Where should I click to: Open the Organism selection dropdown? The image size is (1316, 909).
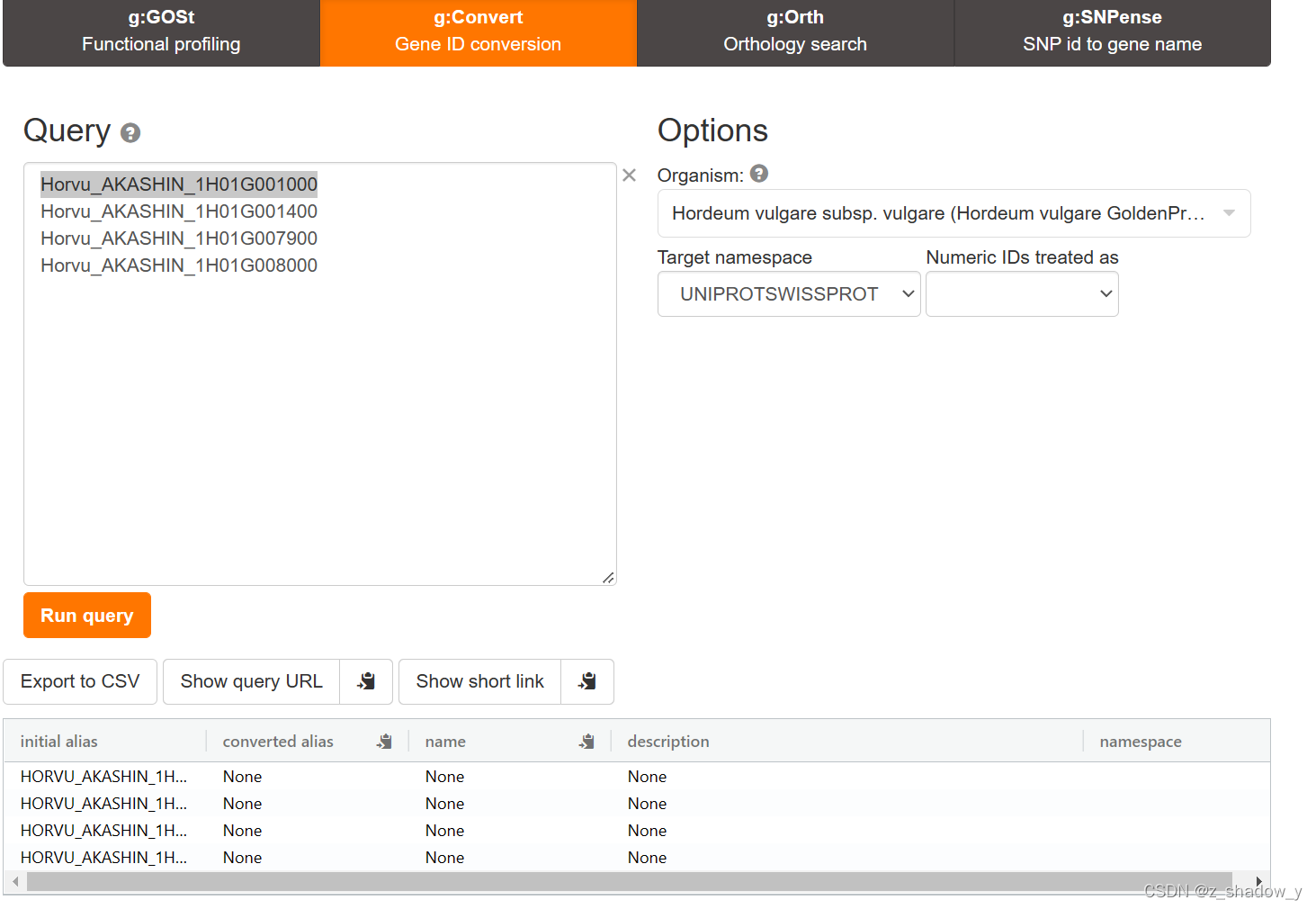coord(953,213)
